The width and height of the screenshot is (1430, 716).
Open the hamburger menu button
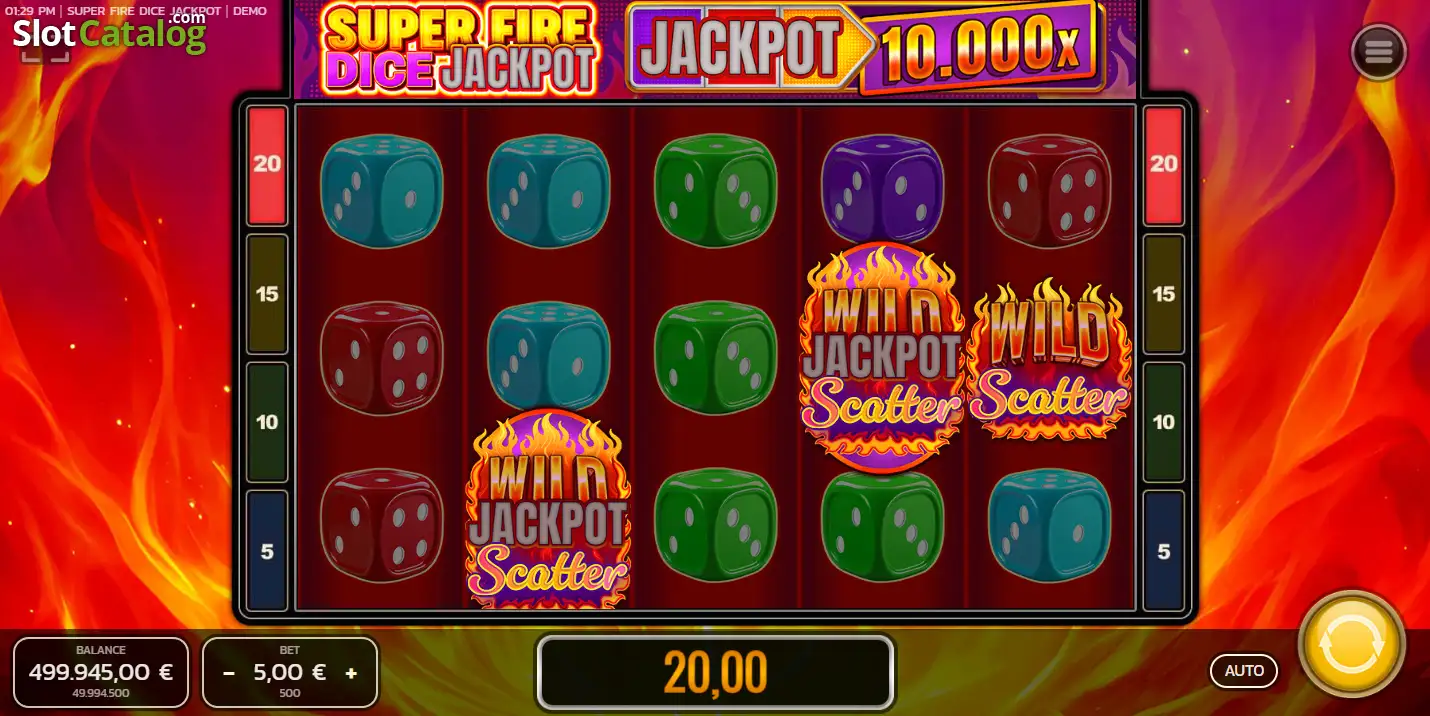click(1378, 52)
